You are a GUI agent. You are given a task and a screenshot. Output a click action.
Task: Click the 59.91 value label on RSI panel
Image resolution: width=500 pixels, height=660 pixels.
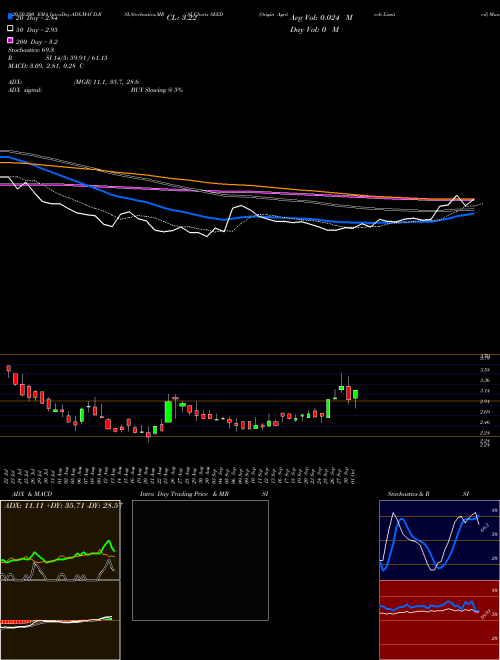(485, 615)
